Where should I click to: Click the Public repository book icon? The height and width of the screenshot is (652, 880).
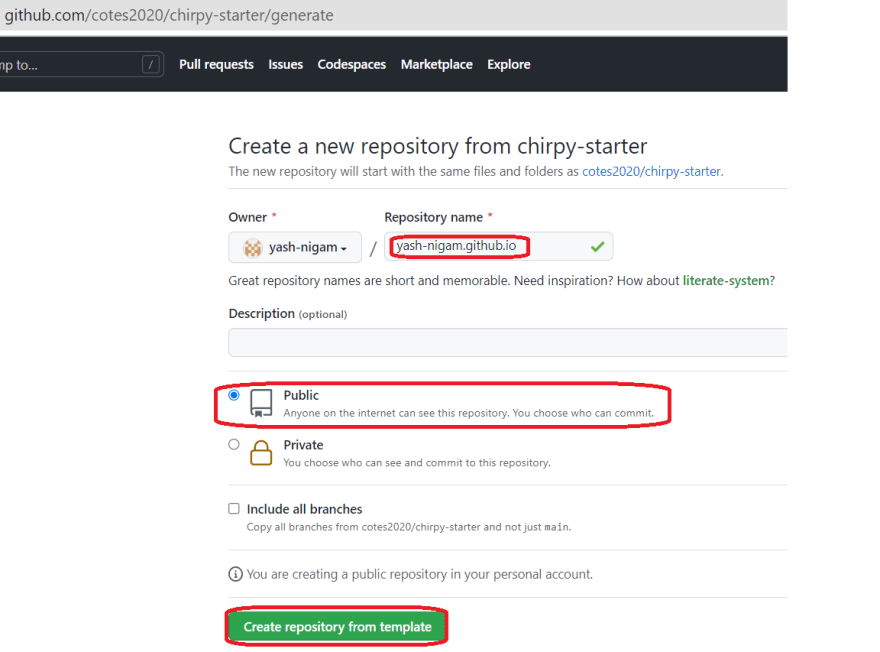coord(261,403)
